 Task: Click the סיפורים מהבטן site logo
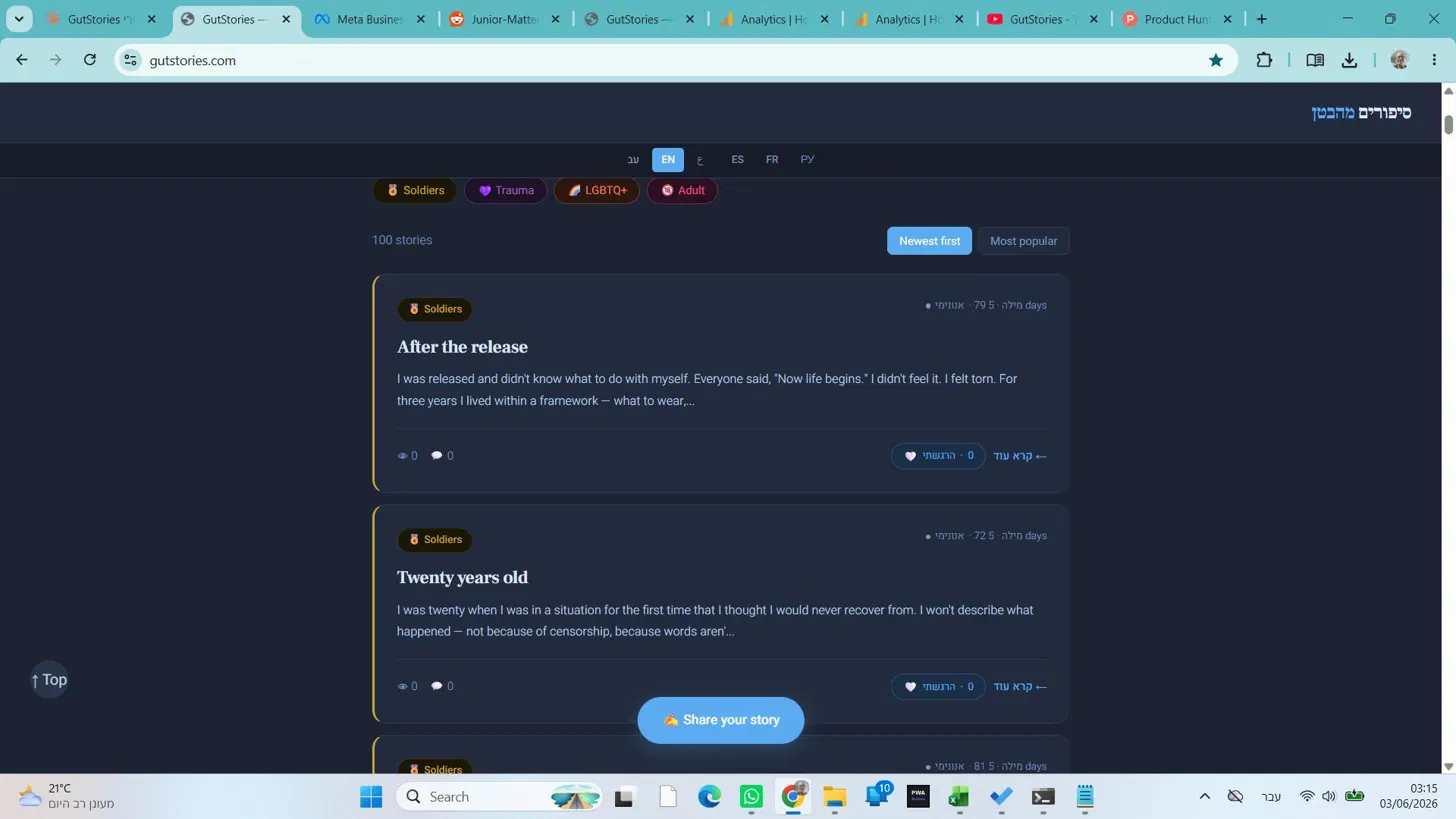pyautogui.click(x=1361, y=113)
